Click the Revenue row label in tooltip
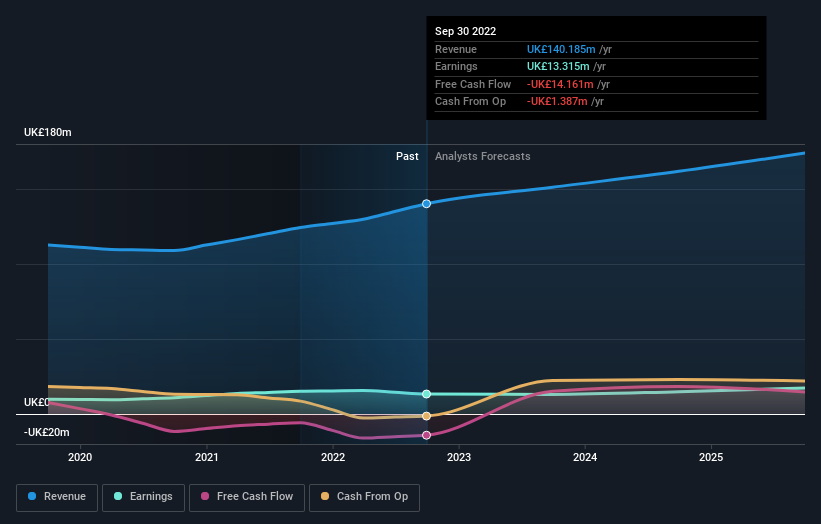821x524 pixels. 456,49
